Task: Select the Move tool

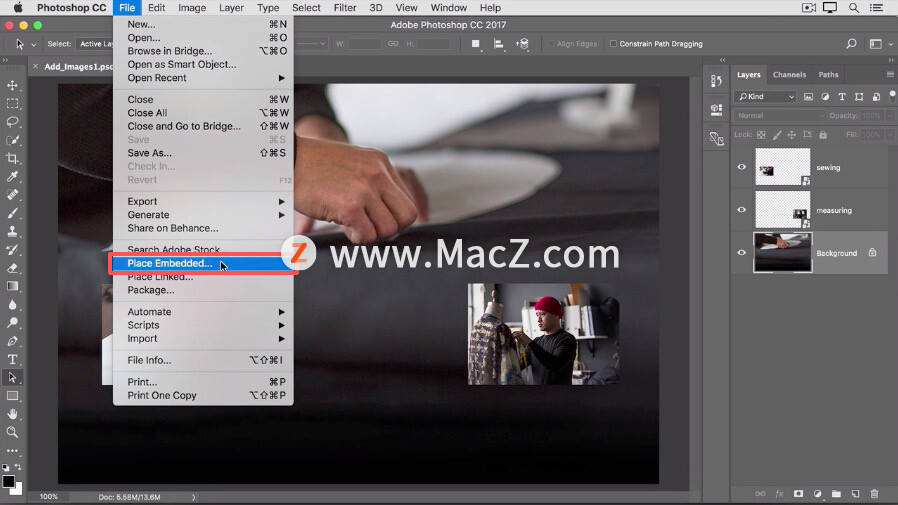Action: tap(12, 85)
